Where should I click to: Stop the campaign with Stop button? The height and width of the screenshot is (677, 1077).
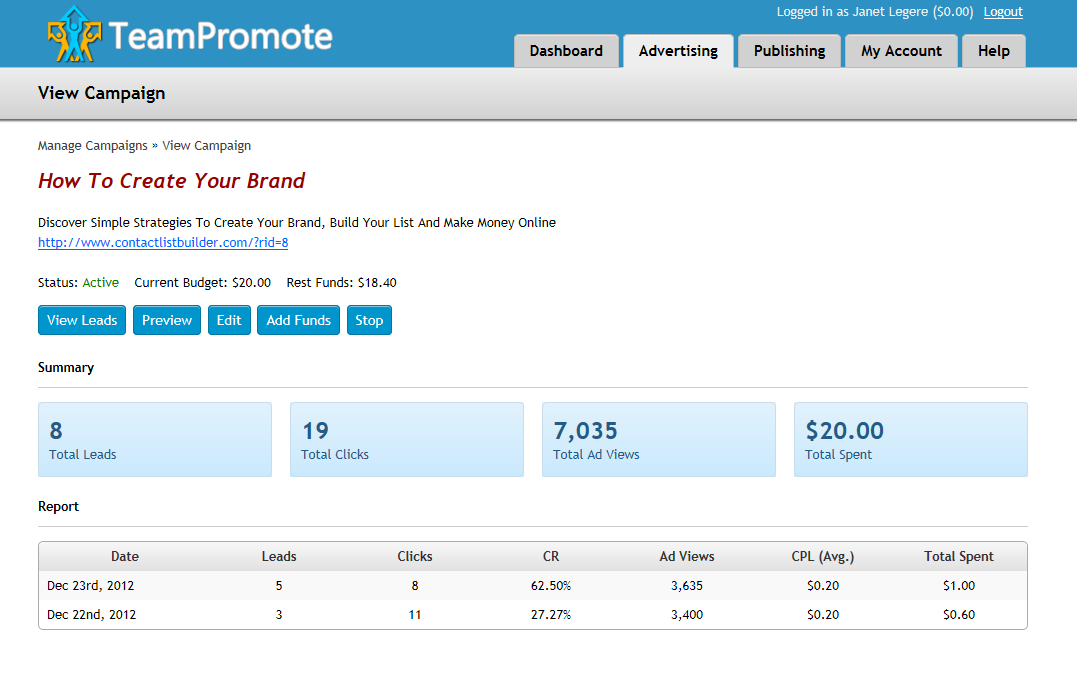point(369,320)
